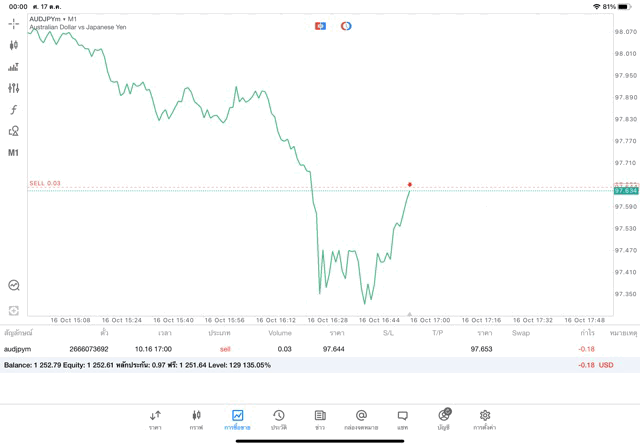640x447 pixels.
Task: Sort positions by Volume column header
Action: tap(280, 333)
